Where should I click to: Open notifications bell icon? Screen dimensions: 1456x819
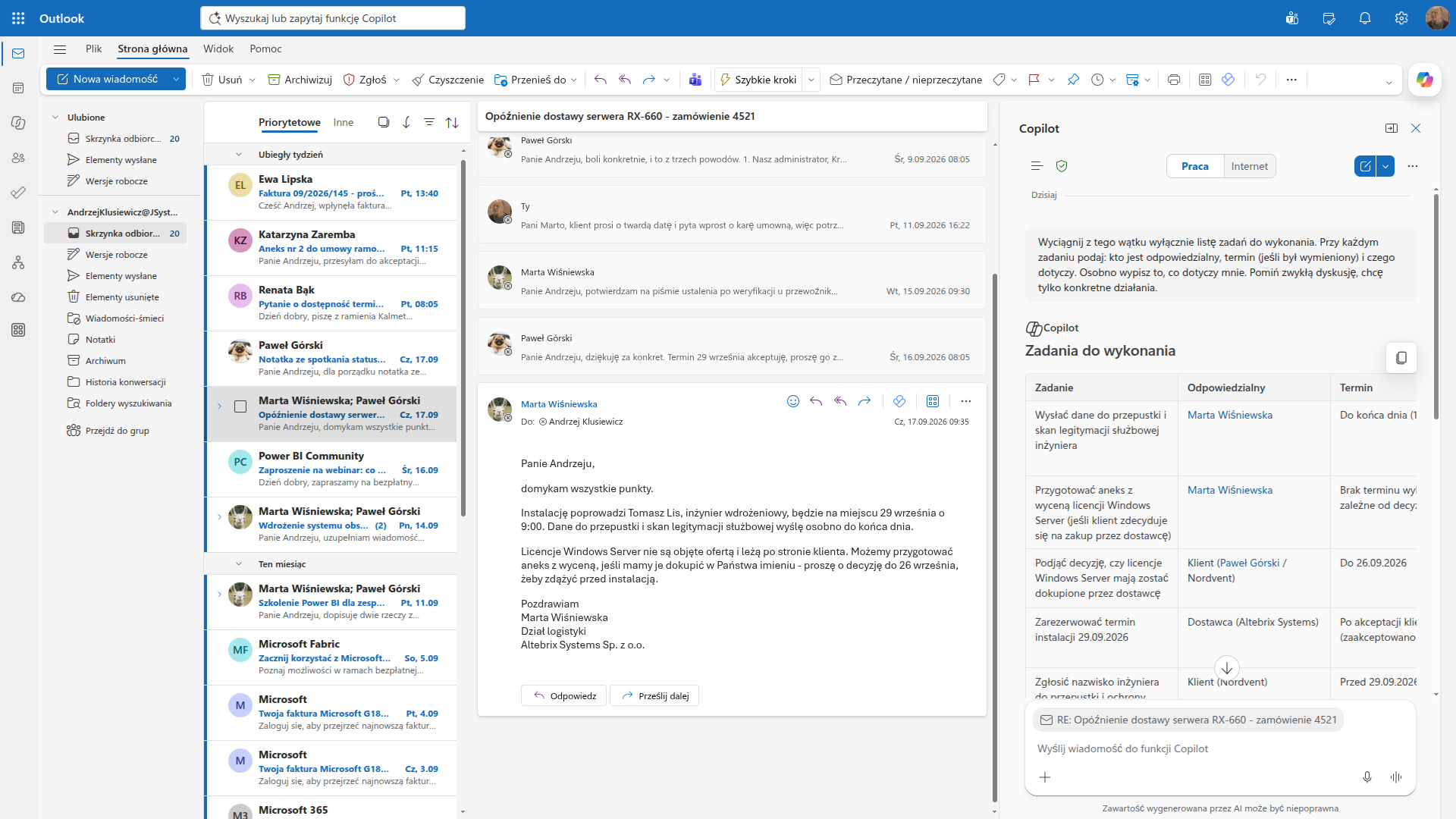point(1365,18)
